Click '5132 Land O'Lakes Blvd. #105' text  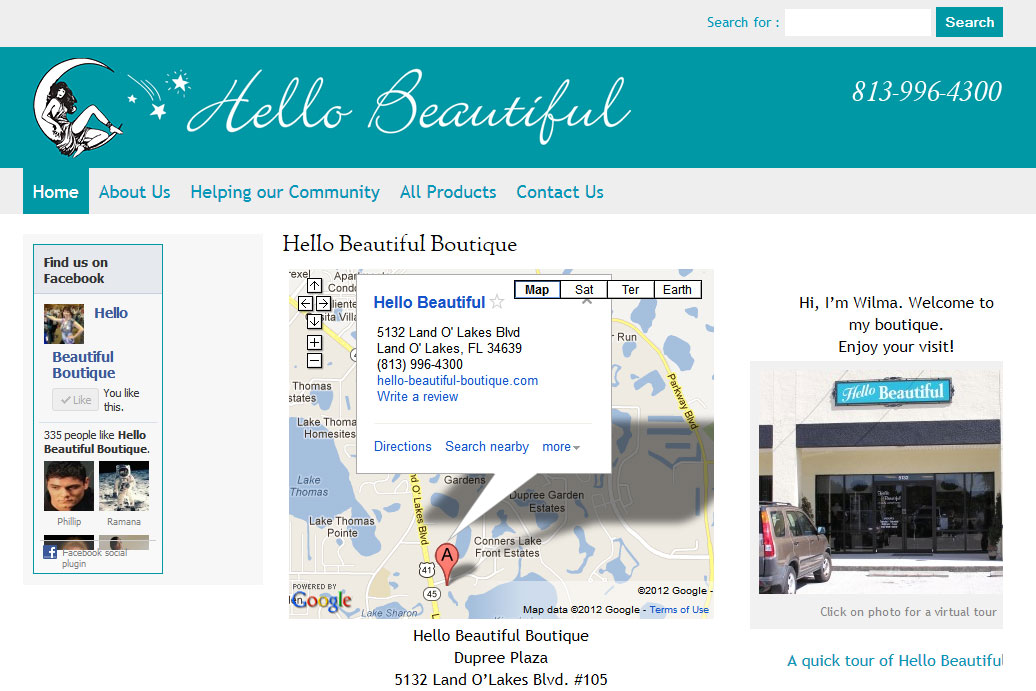[x=501, y=680]
